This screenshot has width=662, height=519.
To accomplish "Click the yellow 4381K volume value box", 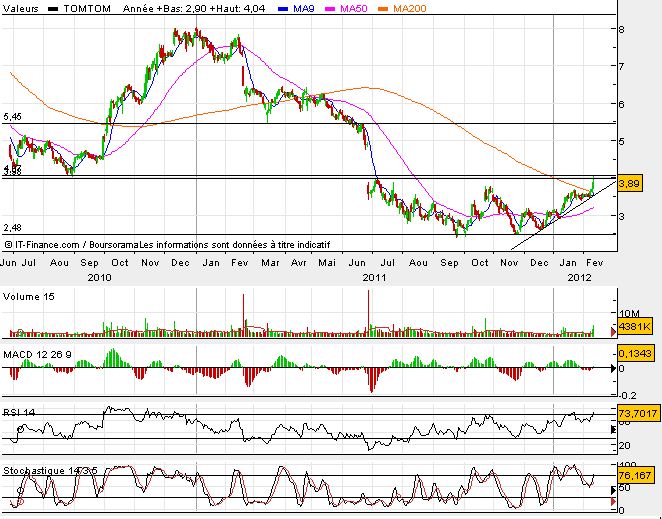I will (x=635, y=326).
